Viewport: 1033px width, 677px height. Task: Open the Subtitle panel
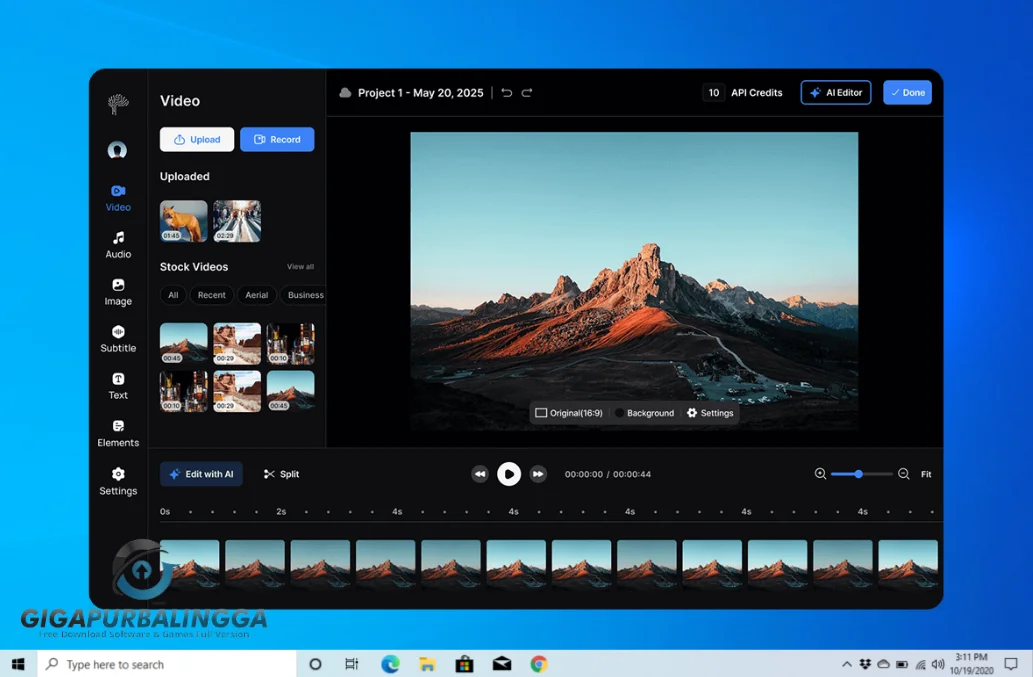(117, 337)
